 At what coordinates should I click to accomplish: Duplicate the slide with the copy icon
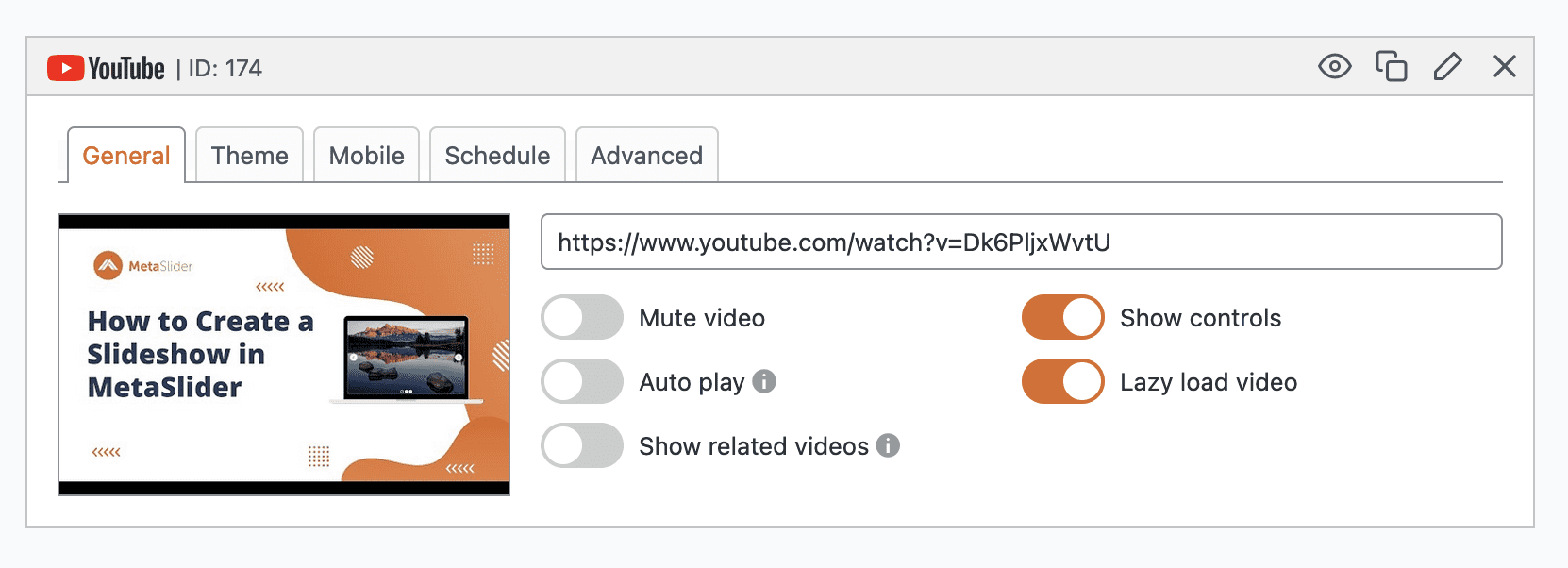1391,67
